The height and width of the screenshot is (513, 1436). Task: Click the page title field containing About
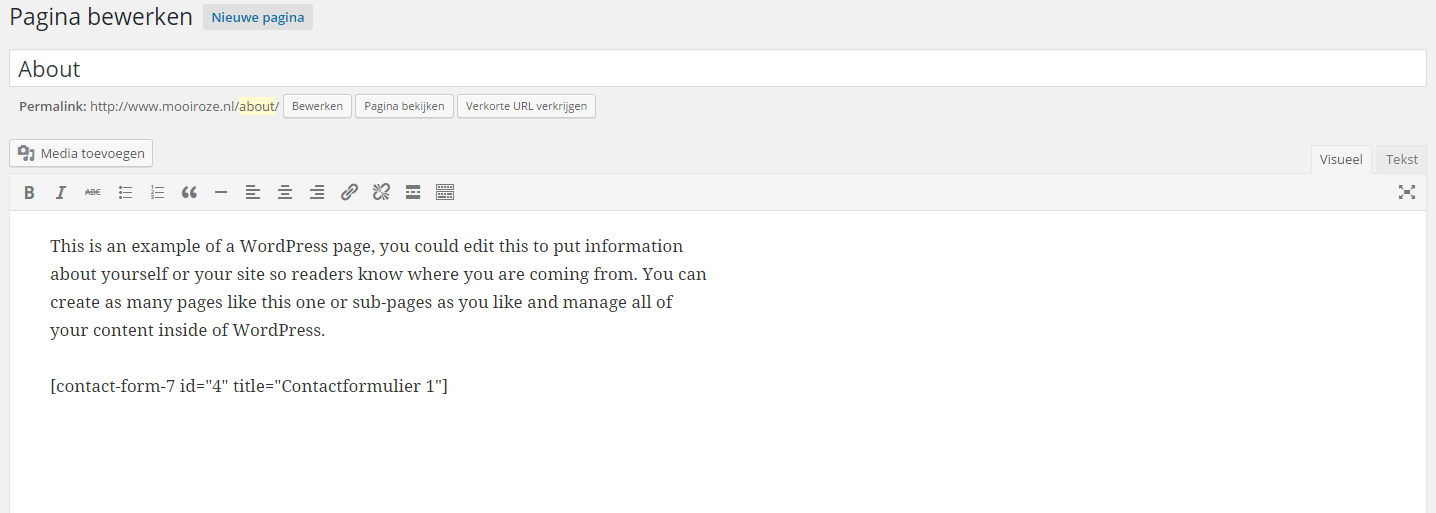[x=718, y=69]
